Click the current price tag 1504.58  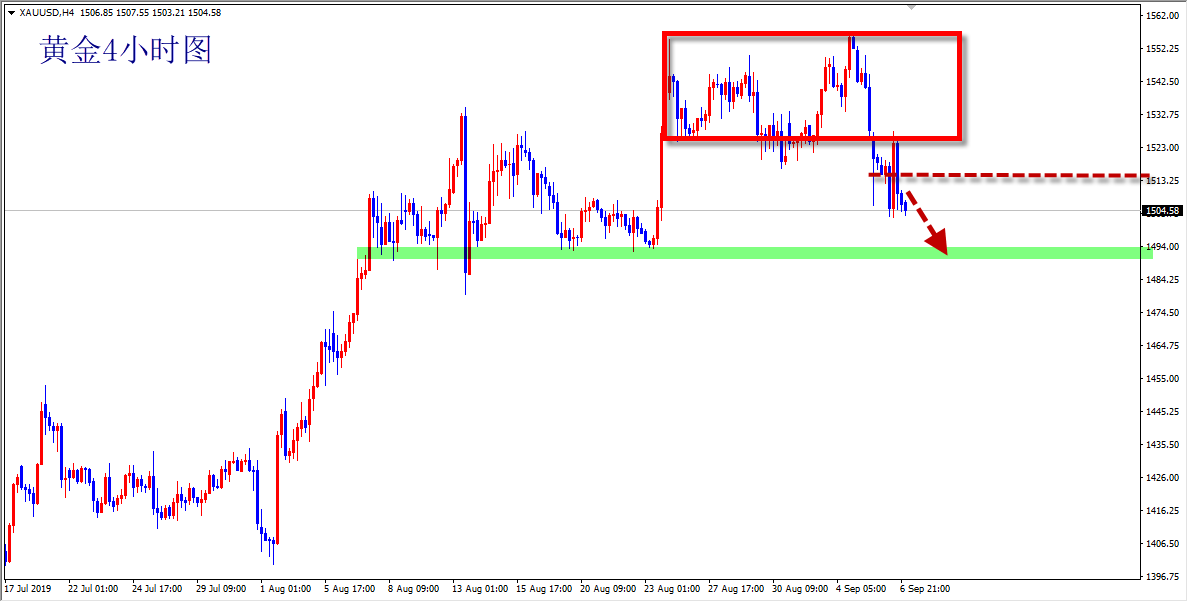(x=1162, y=211)
